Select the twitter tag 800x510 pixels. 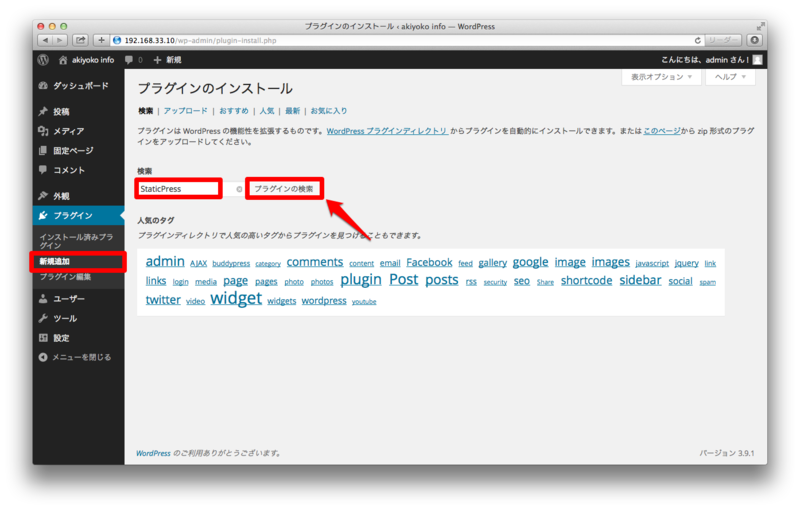click(x=163, y=300)
